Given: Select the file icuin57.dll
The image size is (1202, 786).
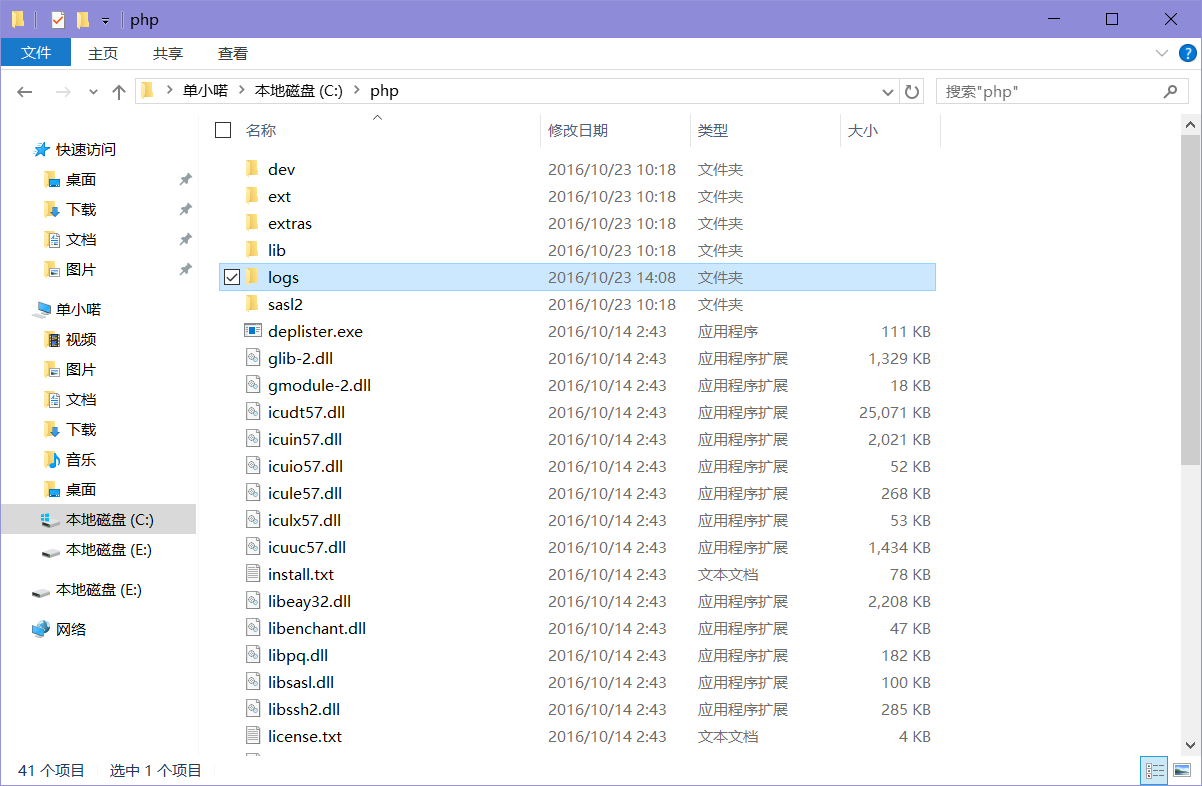Looking at the screenshot, I should [x=304, y=439].
